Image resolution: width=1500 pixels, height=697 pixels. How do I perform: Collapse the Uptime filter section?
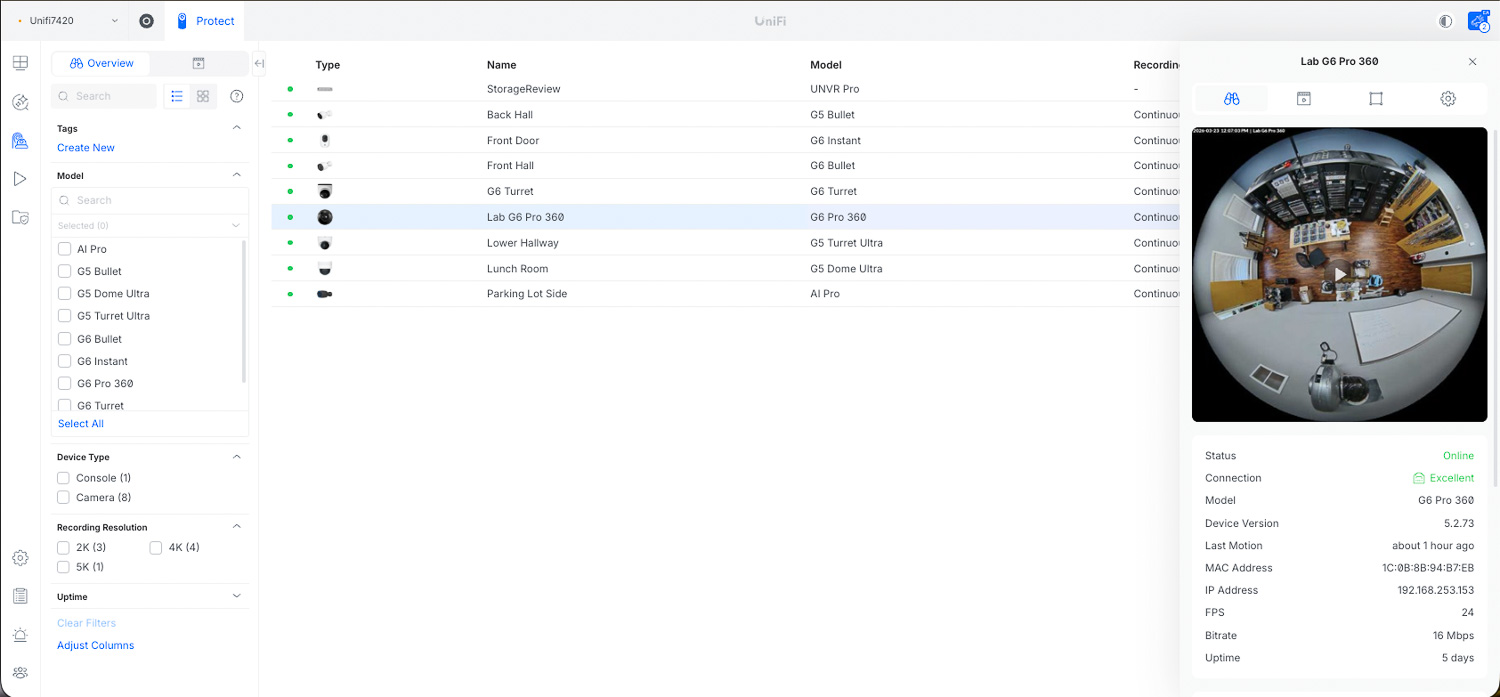pos(236,596)
